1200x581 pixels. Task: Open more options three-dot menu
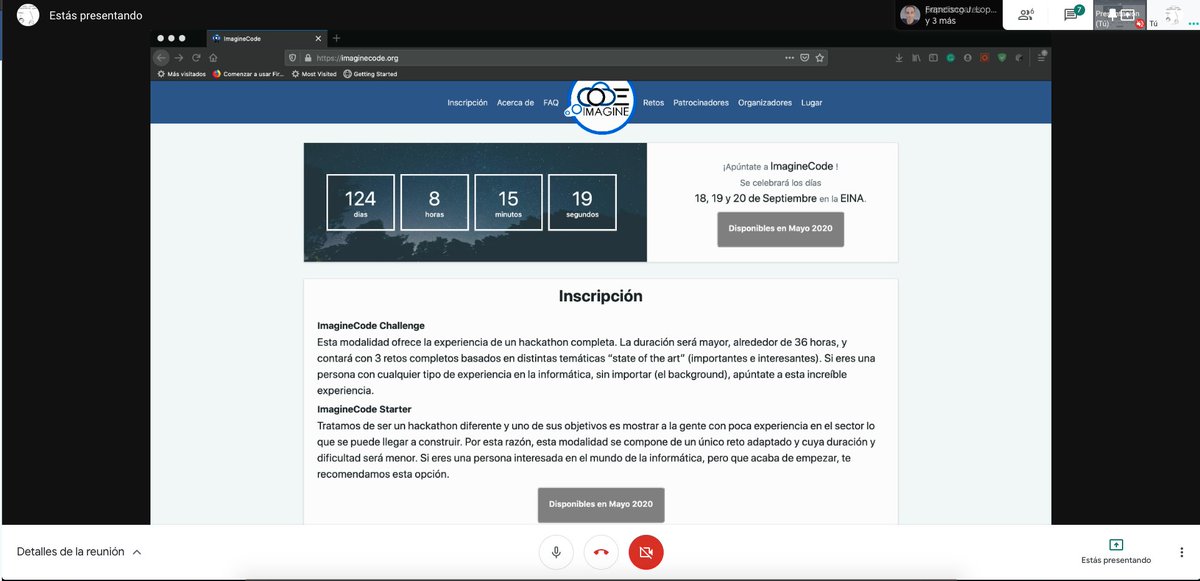click(1181, 552)
